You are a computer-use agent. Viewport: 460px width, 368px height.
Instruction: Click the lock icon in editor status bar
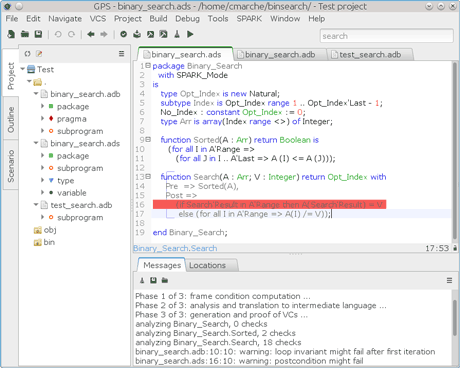click(455, 248)
